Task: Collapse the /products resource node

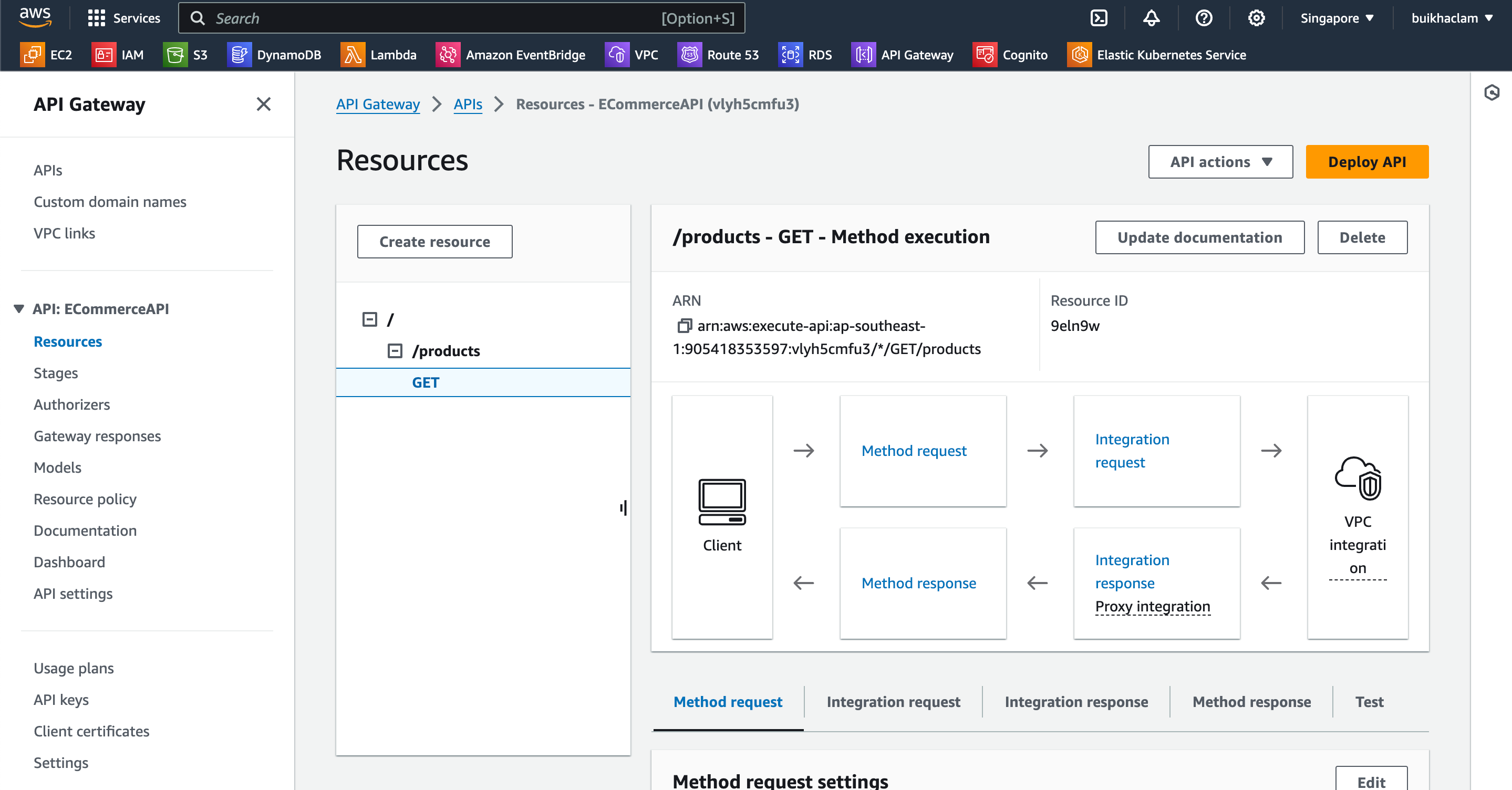Action: pyautogui.click(x=395, y=351)
